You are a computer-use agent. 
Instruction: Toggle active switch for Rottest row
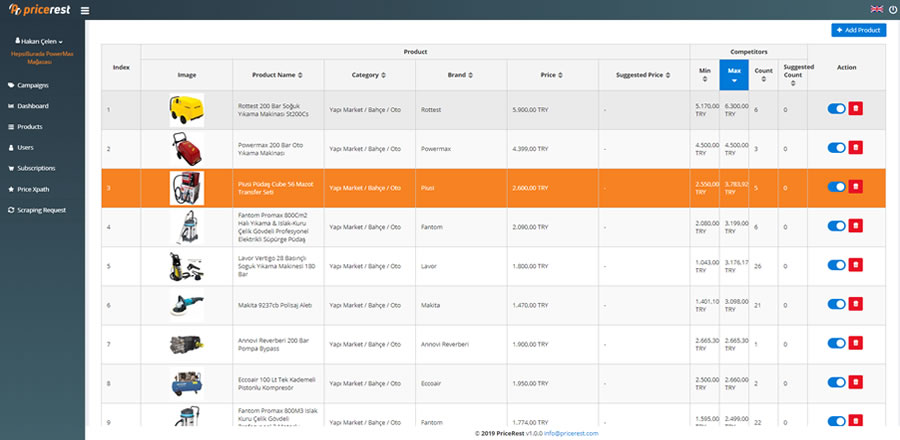836,108
